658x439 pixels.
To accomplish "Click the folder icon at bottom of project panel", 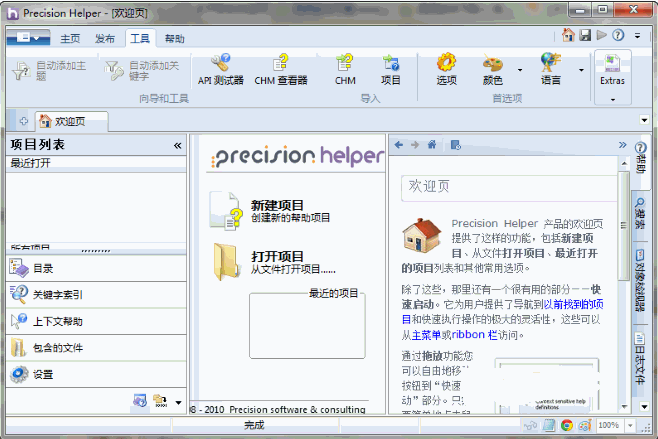I will click(x=160, y=401).
